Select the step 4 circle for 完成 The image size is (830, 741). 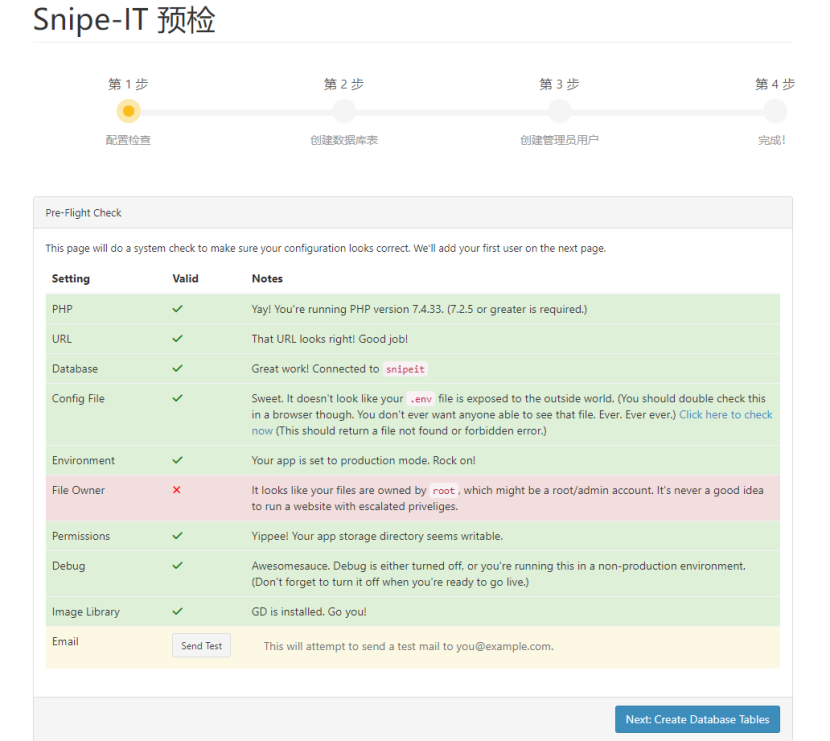pyautogui.click(x=775, y=111)
